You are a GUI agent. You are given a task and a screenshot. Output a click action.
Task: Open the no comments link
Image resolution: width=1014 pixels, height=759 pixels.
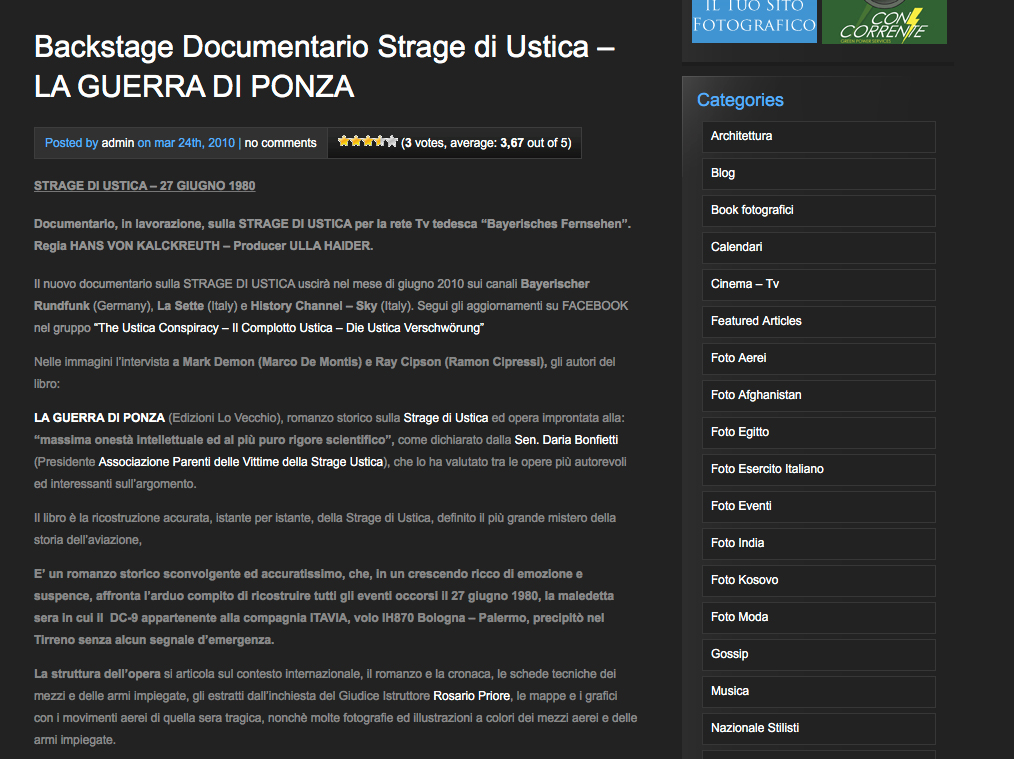click(280, 143)
